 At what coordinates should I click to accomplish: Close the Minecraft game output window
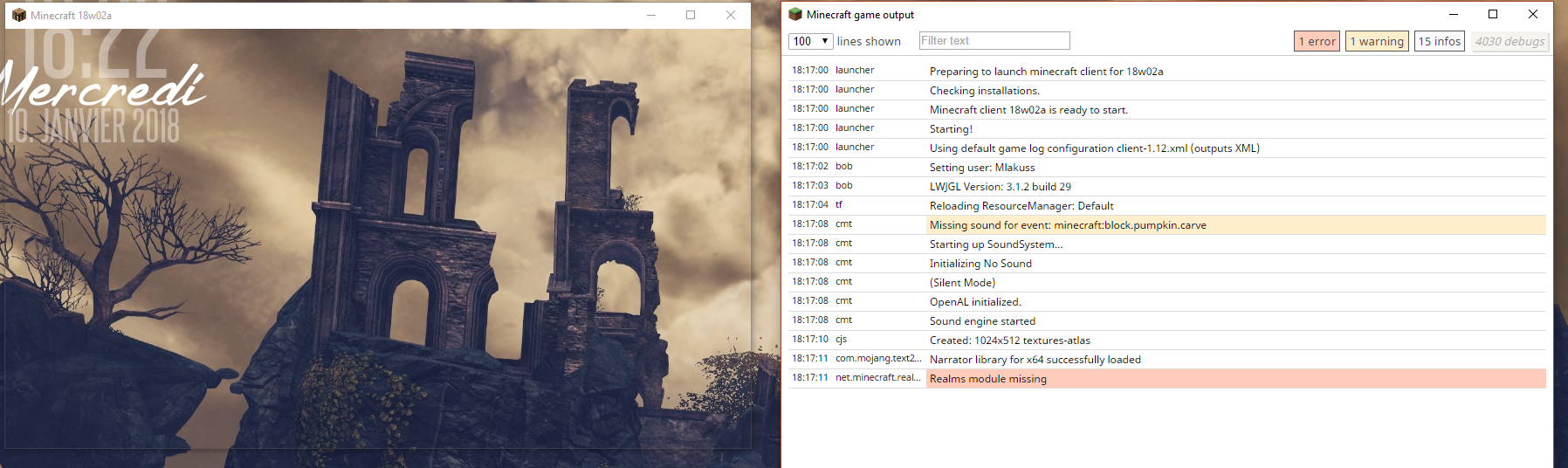(1533, 14)
